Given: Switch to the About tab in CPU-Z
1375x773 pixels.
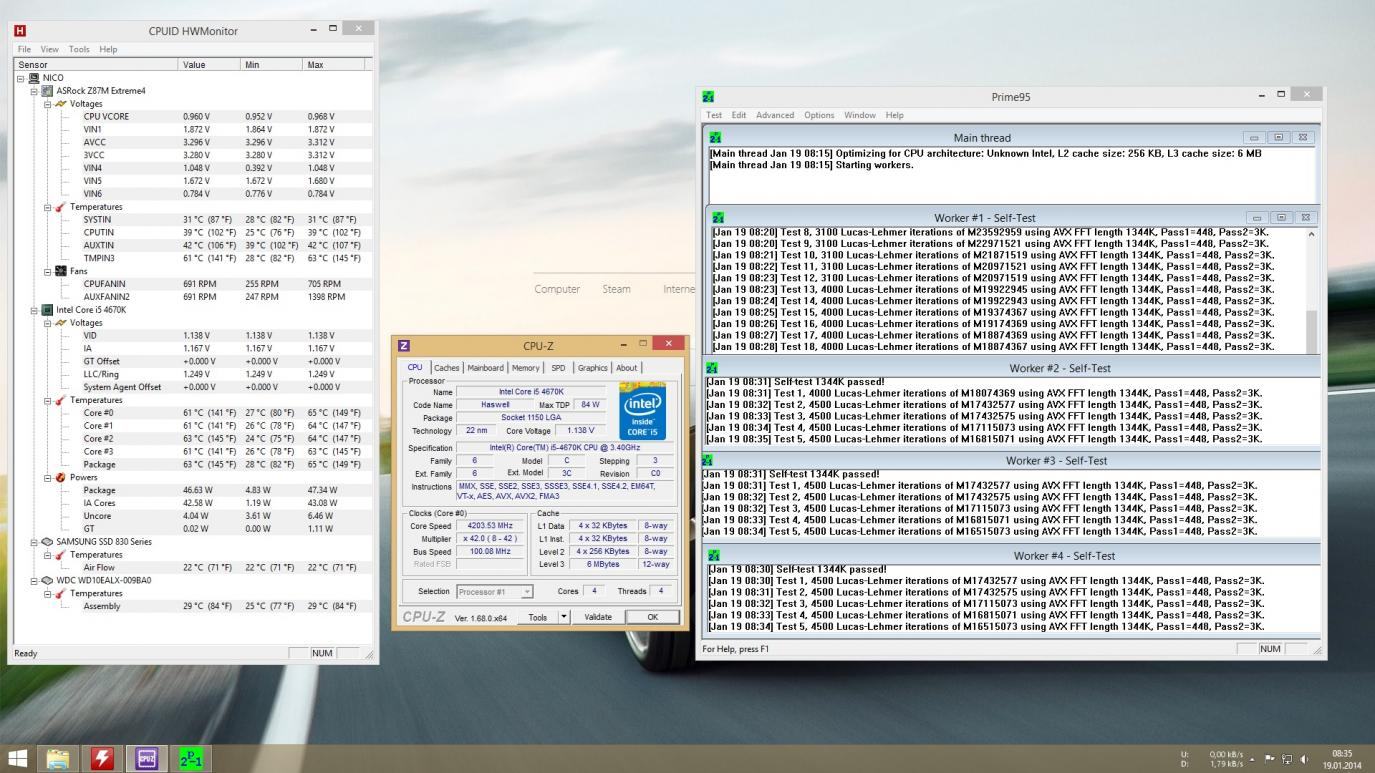Looking at the screenshot, I should 626,368.
